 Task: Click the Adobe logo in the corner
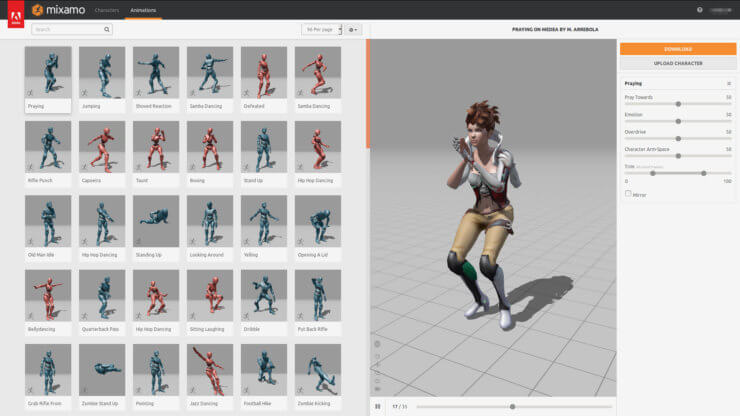pyautogui.click(x=16, y=14)
